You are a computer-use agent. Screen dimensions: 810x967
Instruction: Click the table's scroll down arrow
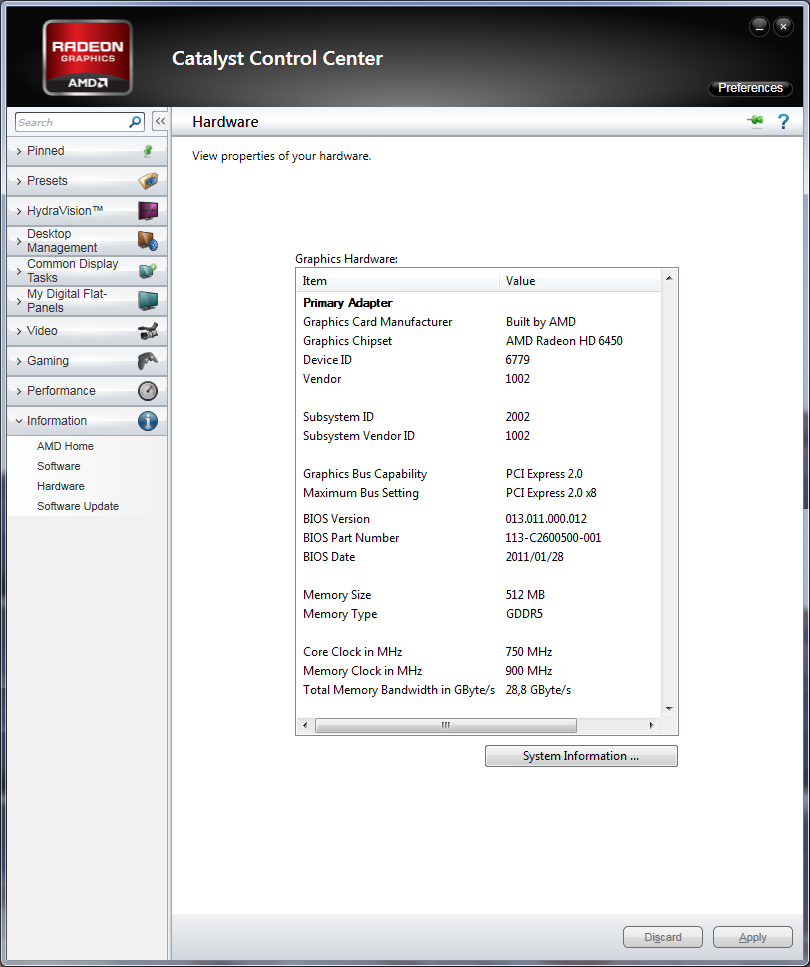669,709
